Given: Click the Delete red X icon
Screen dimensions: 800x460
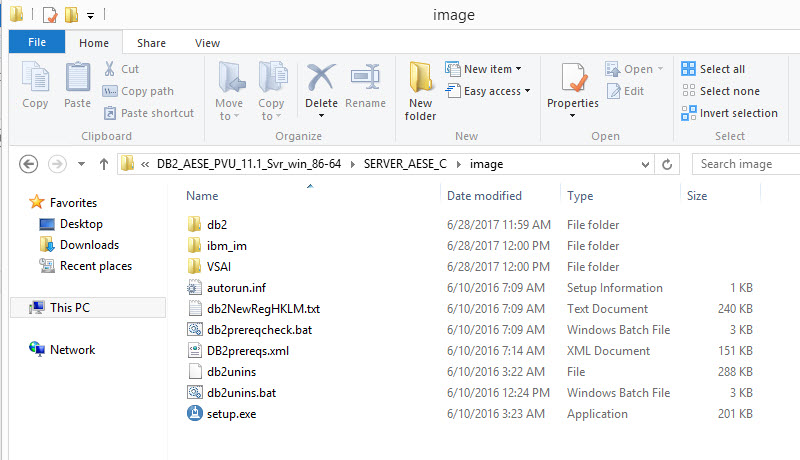Looking at the screenshot, I should [x=321, y=78].
